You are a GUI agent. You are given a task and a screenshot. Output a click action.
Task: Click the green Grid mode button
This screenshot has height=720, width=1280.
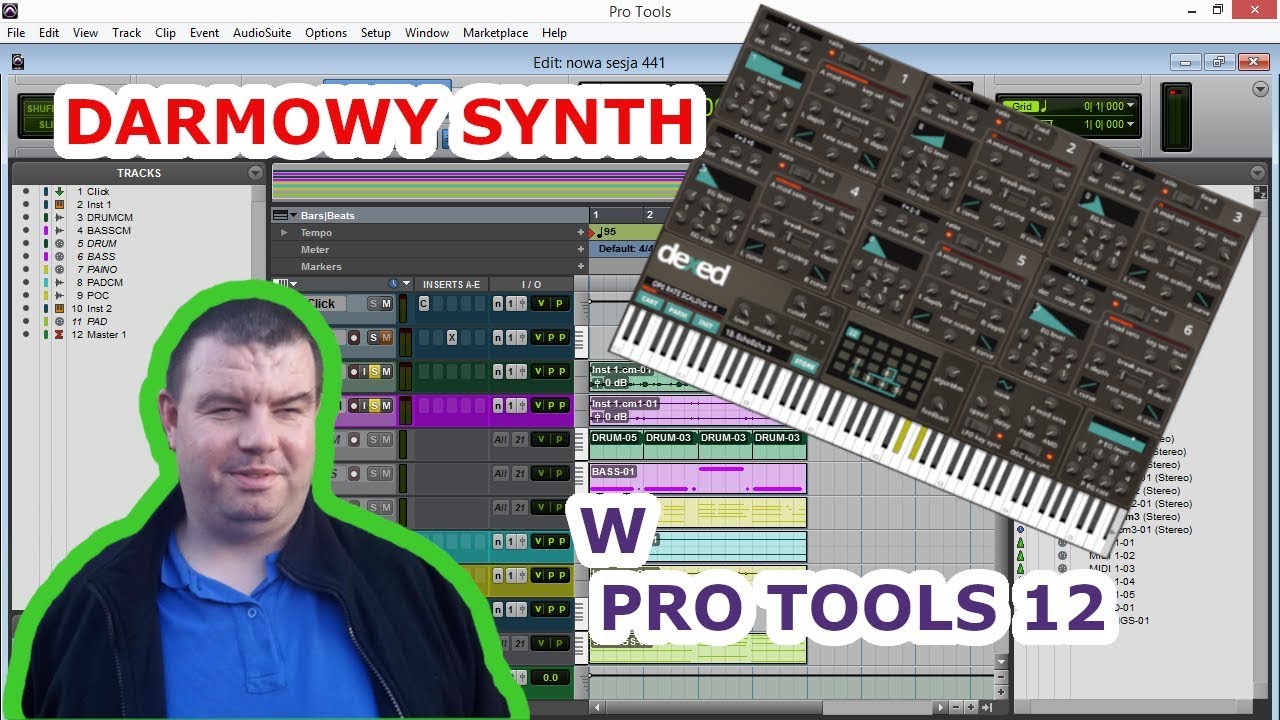(x=1022, y=106)
